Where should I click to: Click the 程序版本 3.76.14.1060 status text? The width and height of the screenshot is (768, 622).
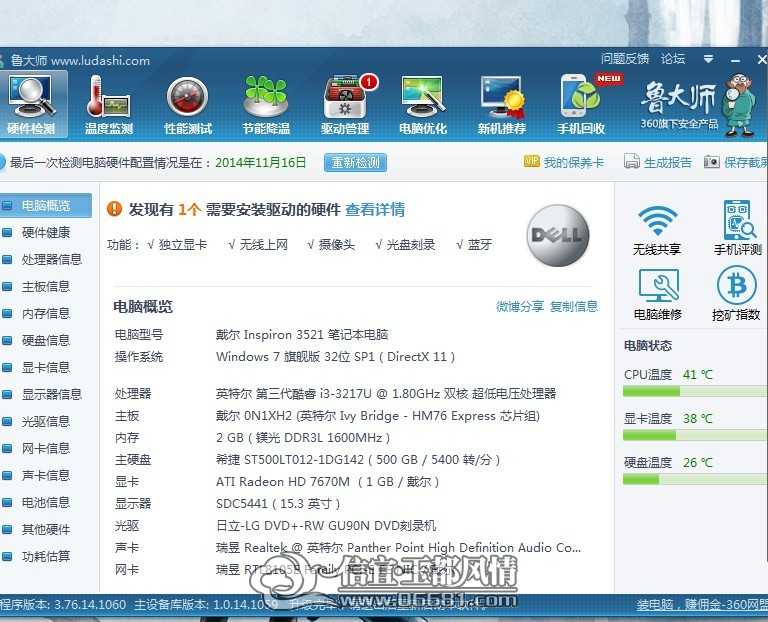63,604
